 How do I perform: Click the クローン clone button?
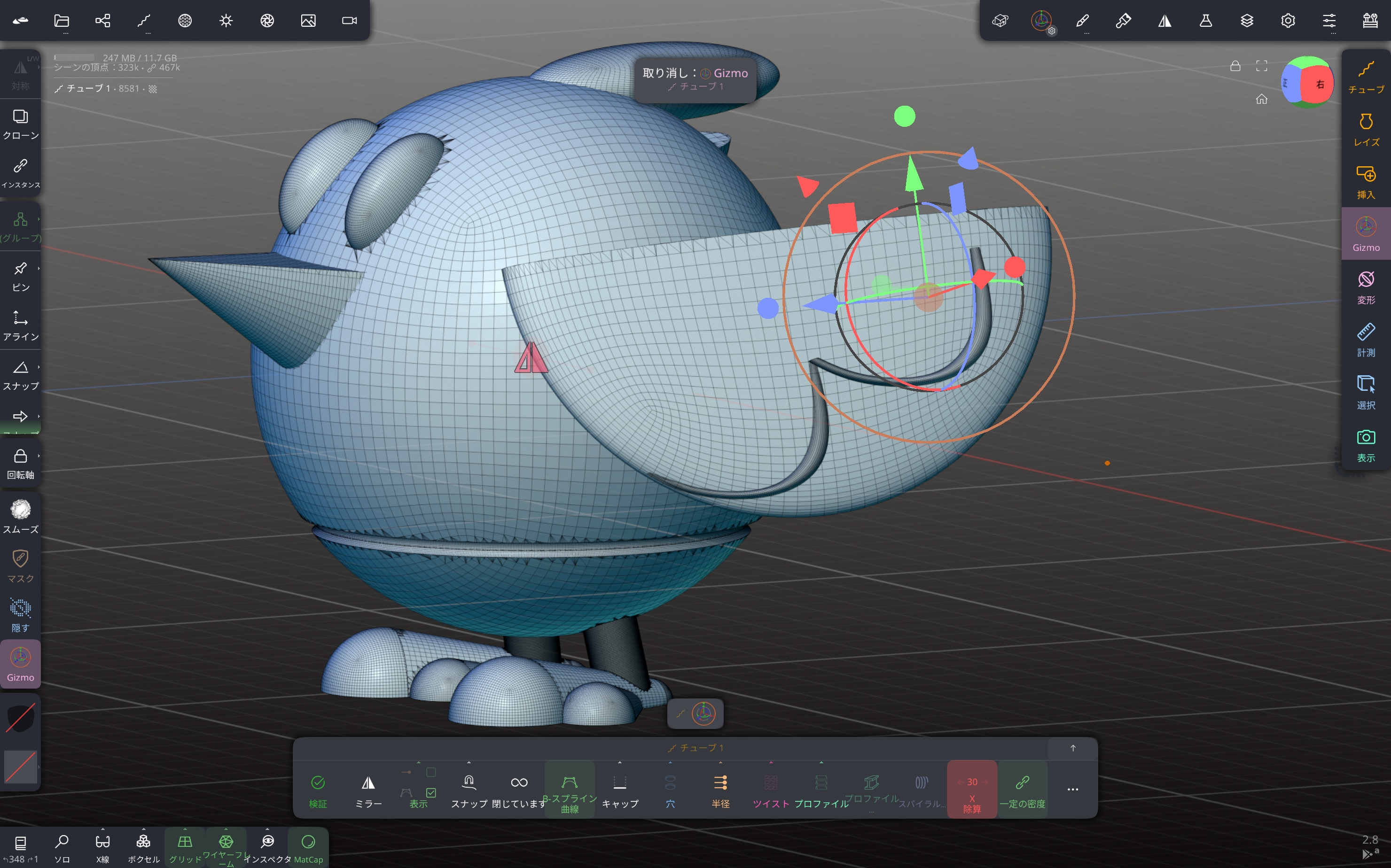click(x=21, y=124)
